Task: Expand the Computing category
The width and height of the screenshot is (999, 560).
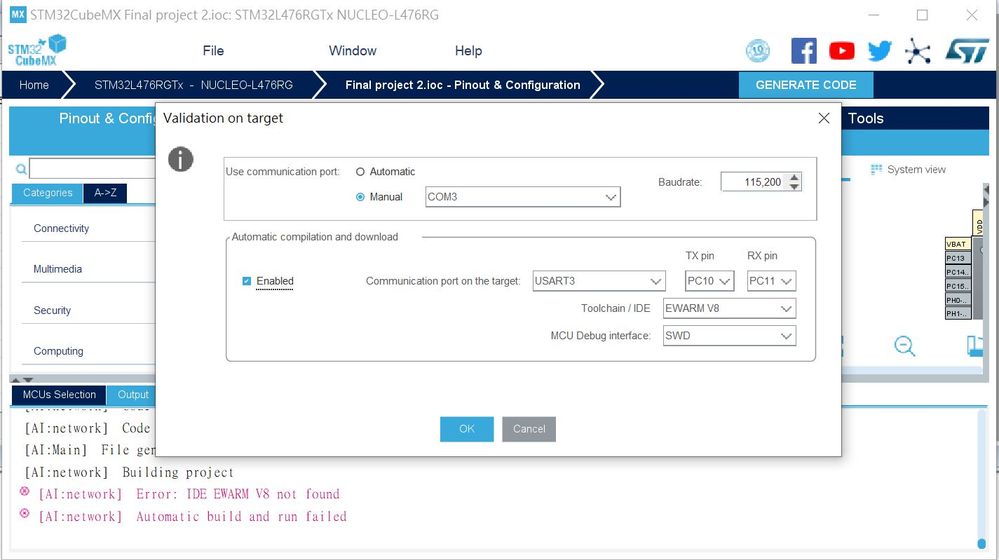Action: click(x=59, y=351)
